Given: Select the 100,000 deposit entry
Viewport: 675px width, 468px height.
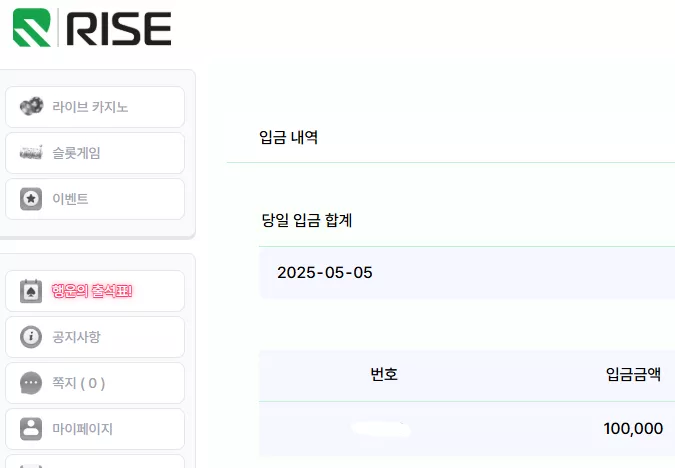Looking at the screenshot, I should point(633,429).
